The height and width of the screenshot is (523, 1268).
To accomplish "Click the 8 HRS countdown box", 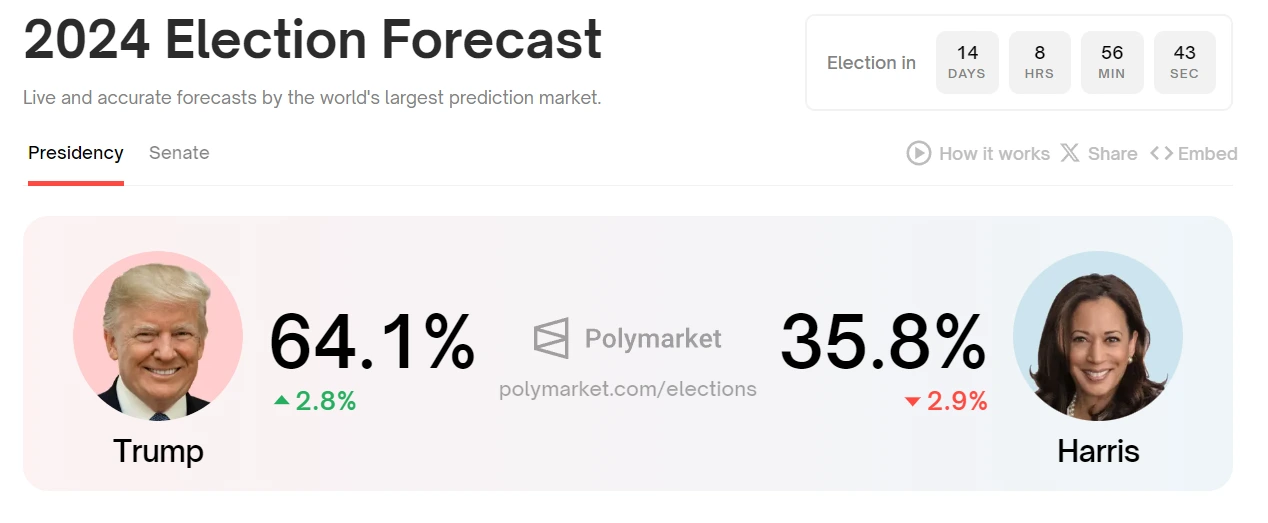I will (1039, 62).
